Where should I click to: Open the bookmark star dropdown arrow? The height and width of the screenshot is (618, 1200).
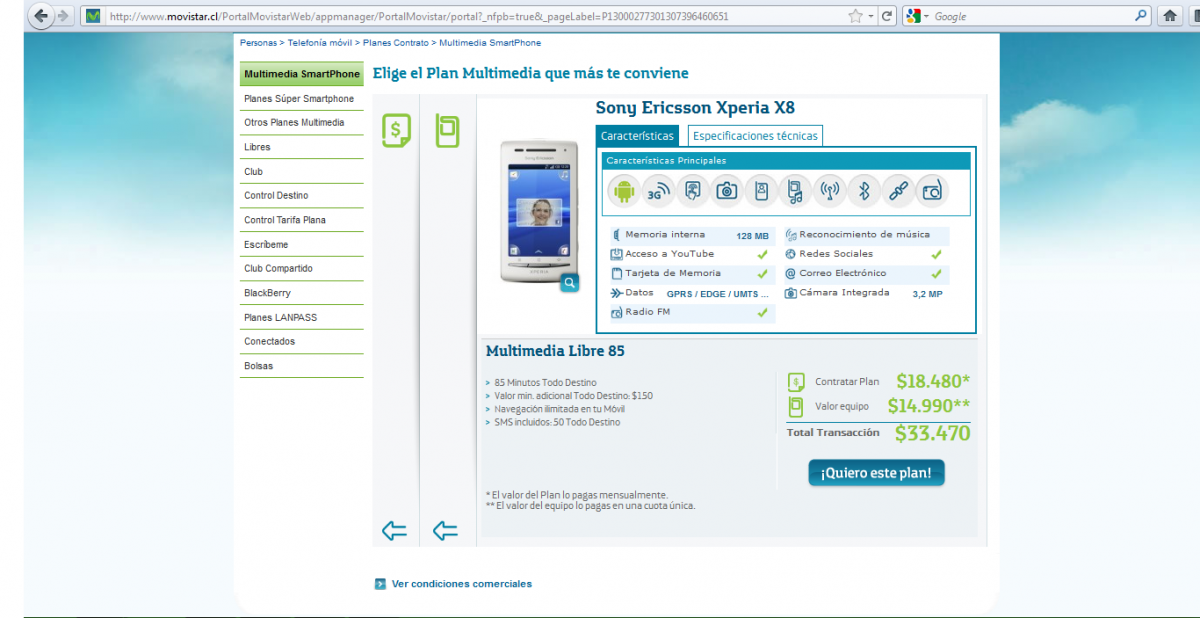tap(870, 16)
